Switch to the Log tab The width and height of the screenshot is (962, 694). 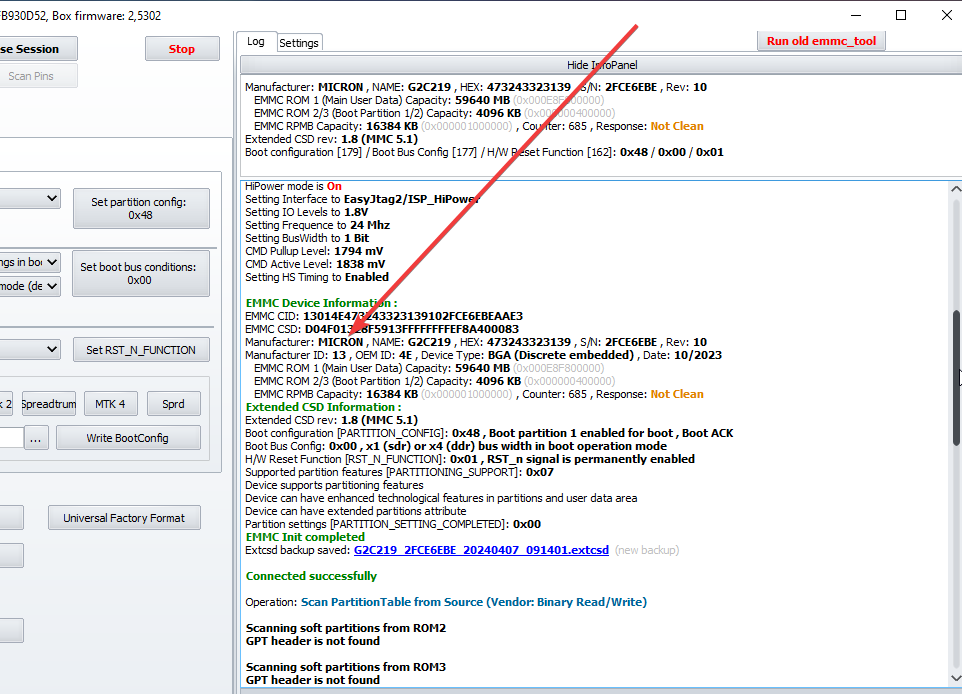pos(256,42)
